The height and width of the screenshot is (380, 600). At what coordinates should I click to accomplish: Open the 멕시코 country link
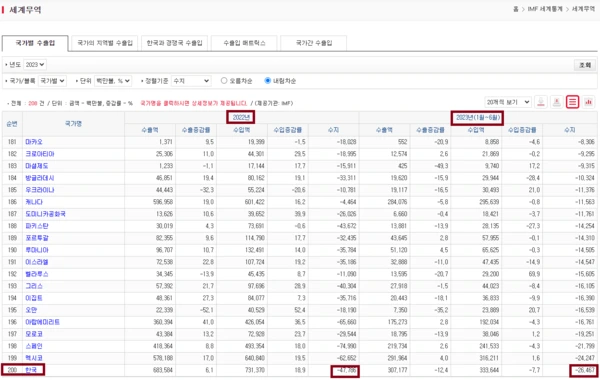point(34,358)
